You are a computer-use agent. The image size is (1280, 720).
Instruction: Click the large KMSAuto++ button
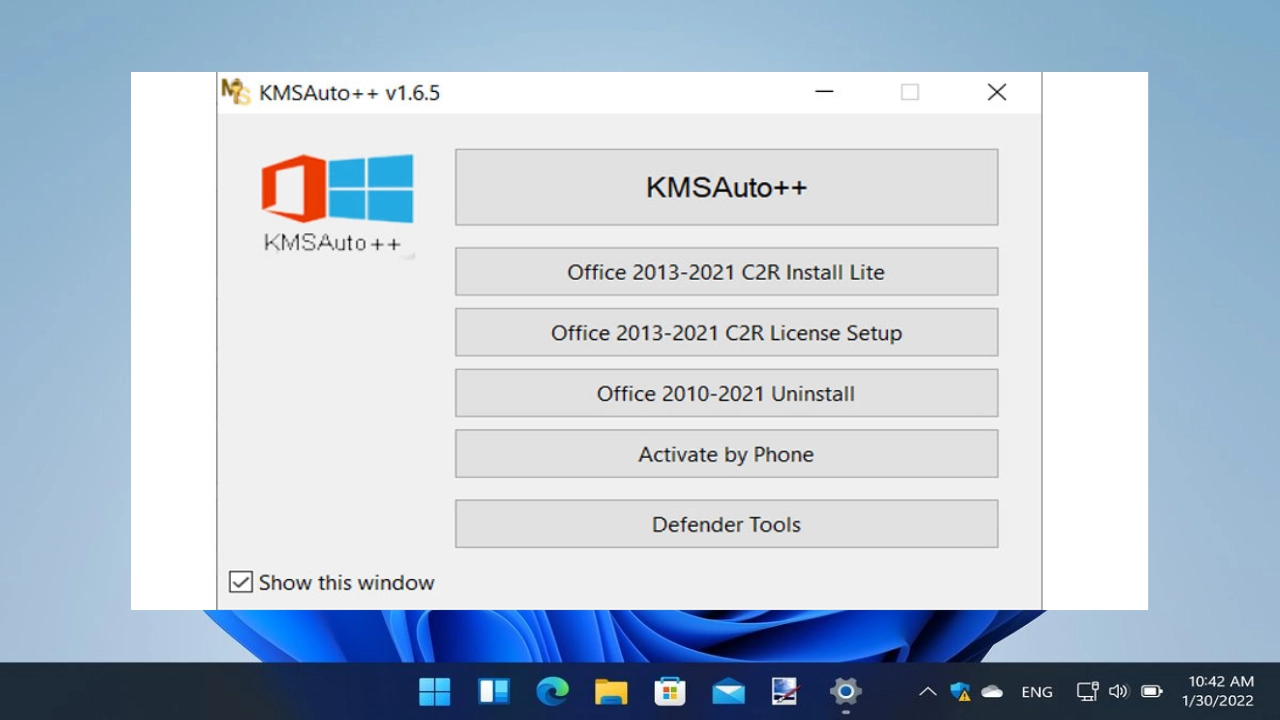click(726, 187)
